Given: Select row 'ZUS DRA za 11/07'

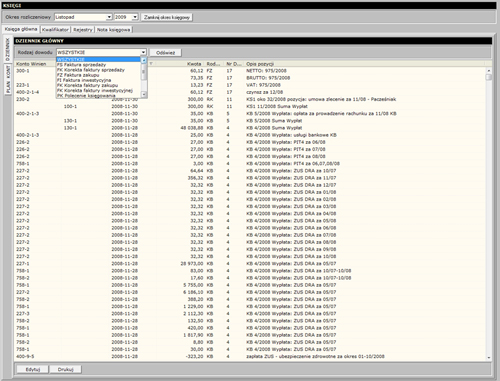Looking at the screenshot, I should [250, 178].
